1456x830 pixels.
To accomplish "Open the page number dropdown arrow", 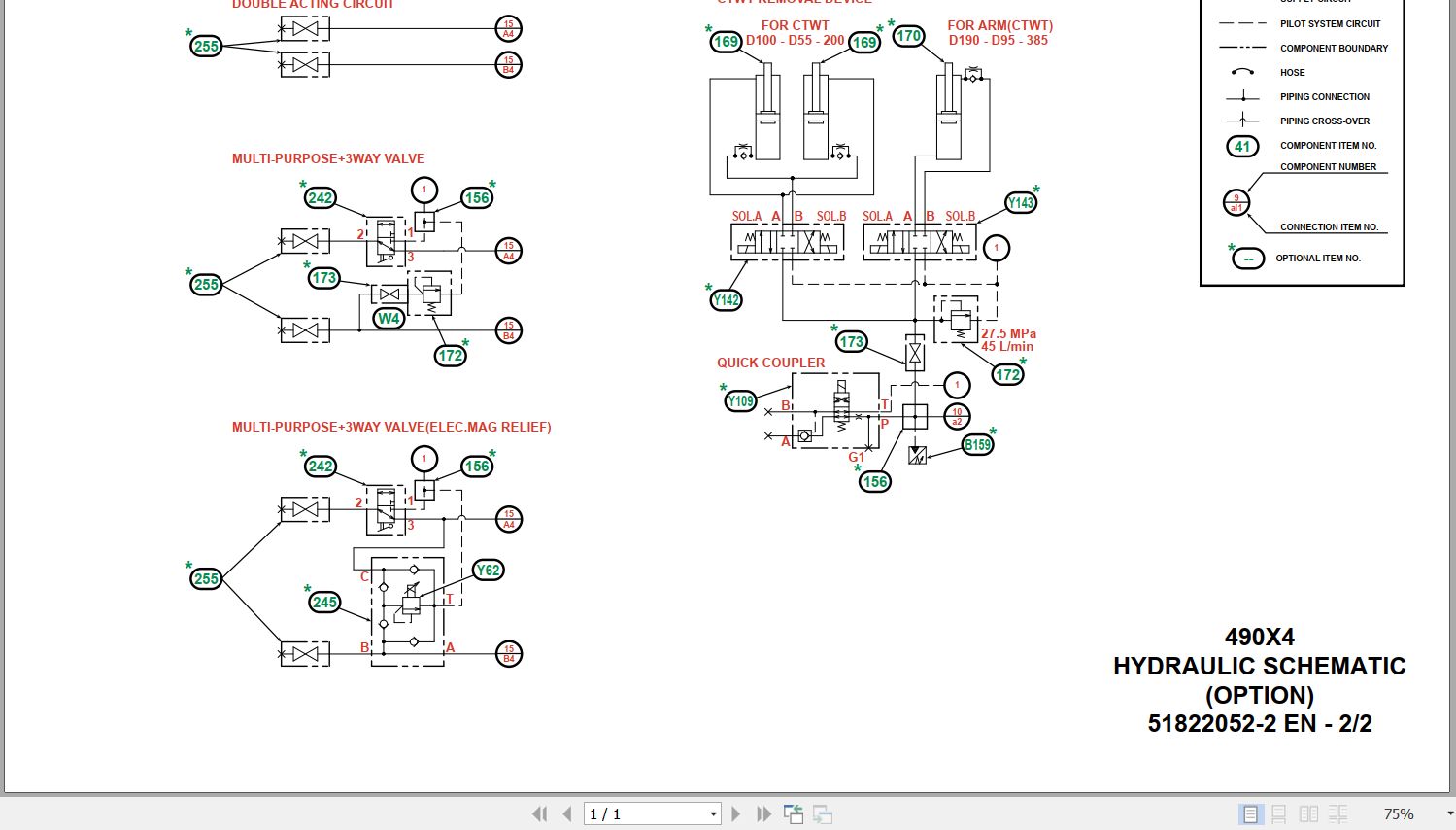I will (x=713, y=814).
